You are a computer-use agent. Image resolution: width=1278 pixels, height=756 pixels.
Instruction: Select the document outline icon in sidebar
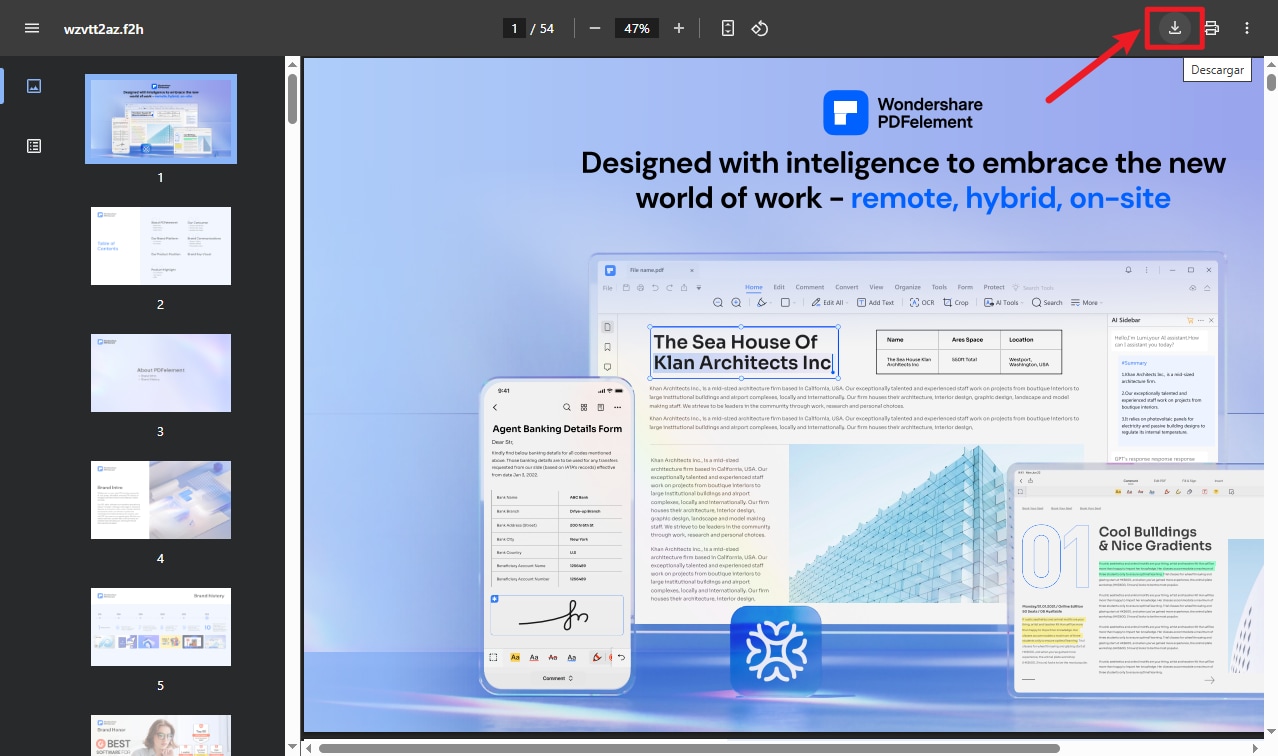34,146
